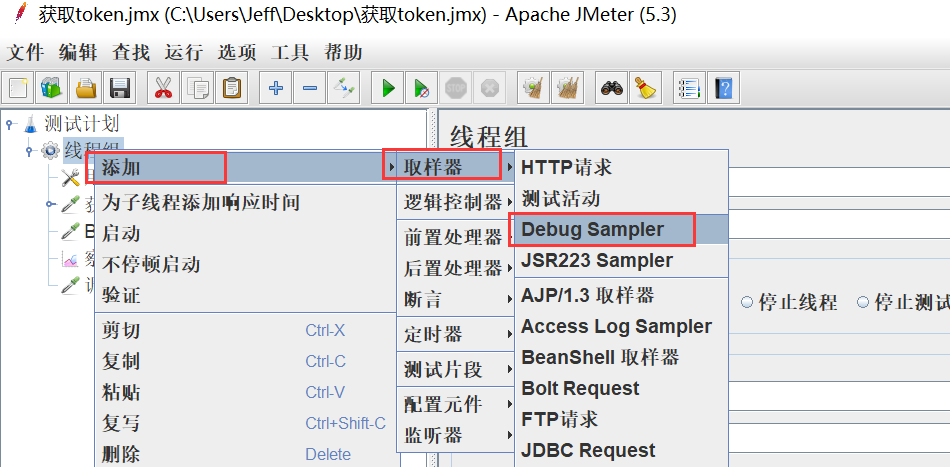Collapse the 测试计划 tree node toggle

tap(10, 124)
